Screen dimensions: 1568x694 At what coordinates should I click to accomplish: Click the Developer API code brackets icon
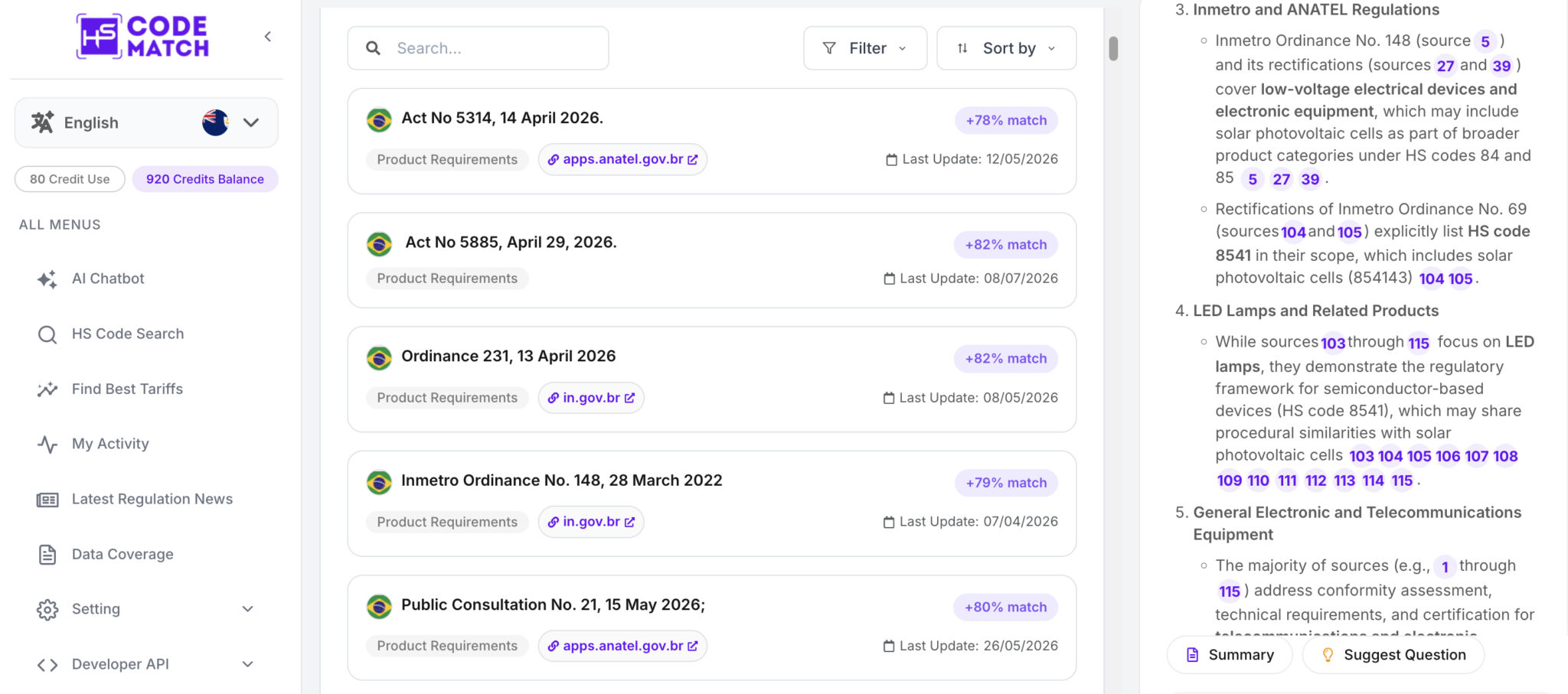click(x=47, y=665)
